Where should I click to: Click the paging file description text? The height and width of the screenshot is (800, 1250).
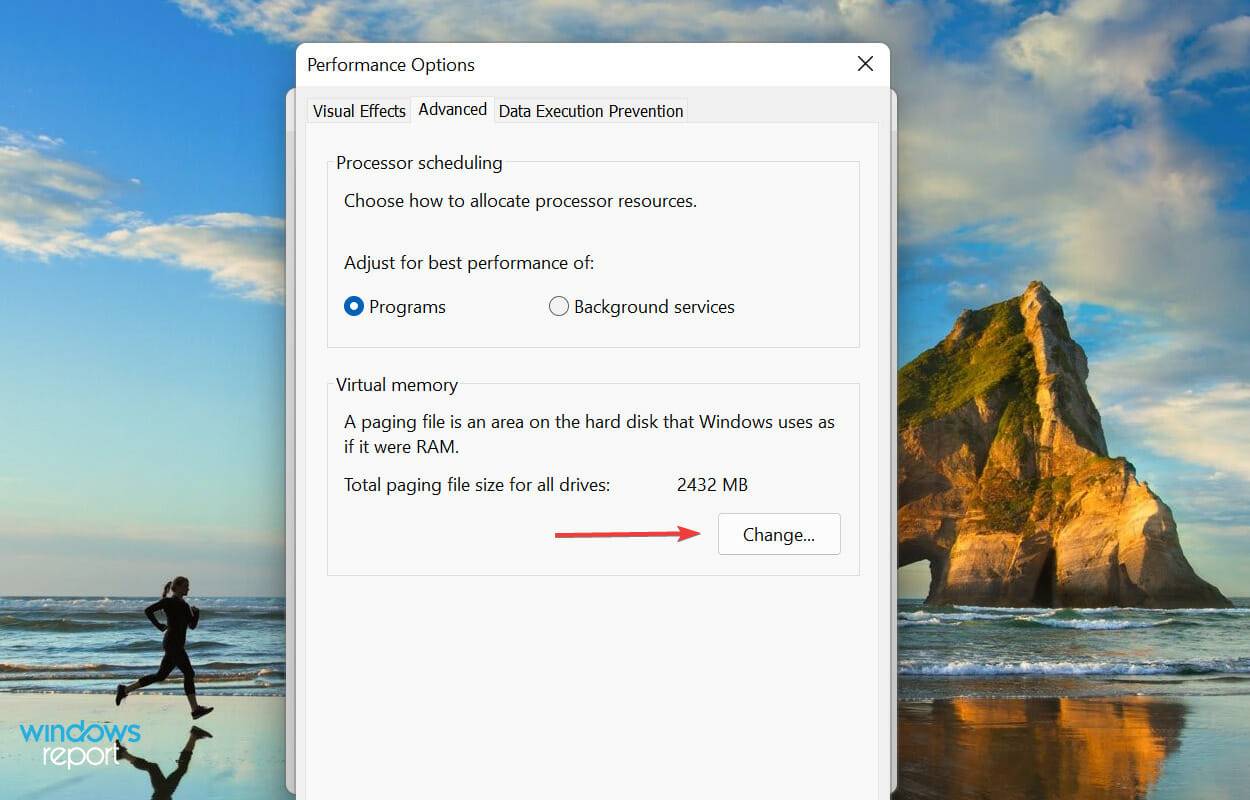[x=588, y=433]
